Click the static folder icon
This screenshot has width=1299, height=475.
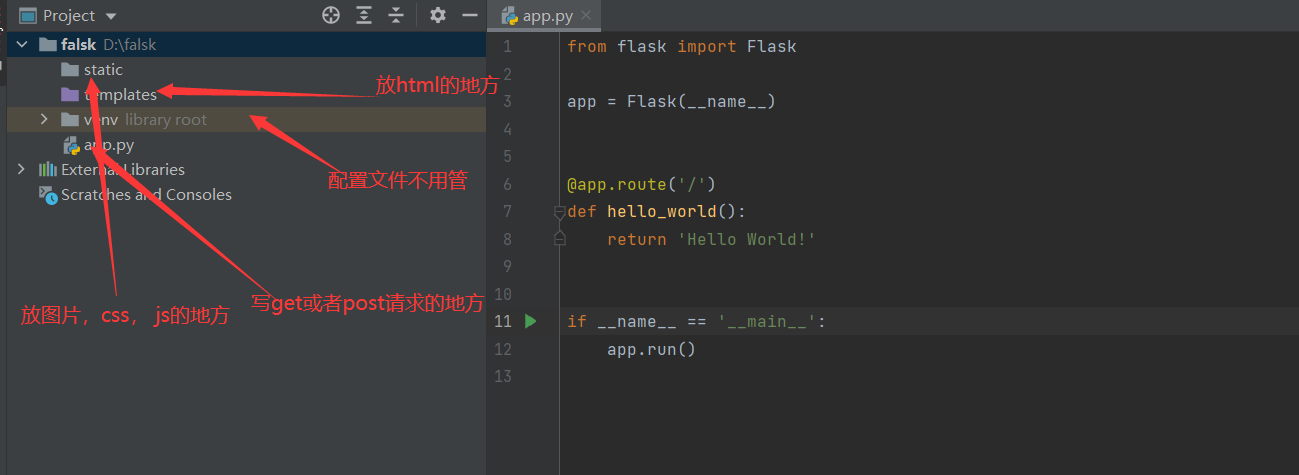point(70,70)
